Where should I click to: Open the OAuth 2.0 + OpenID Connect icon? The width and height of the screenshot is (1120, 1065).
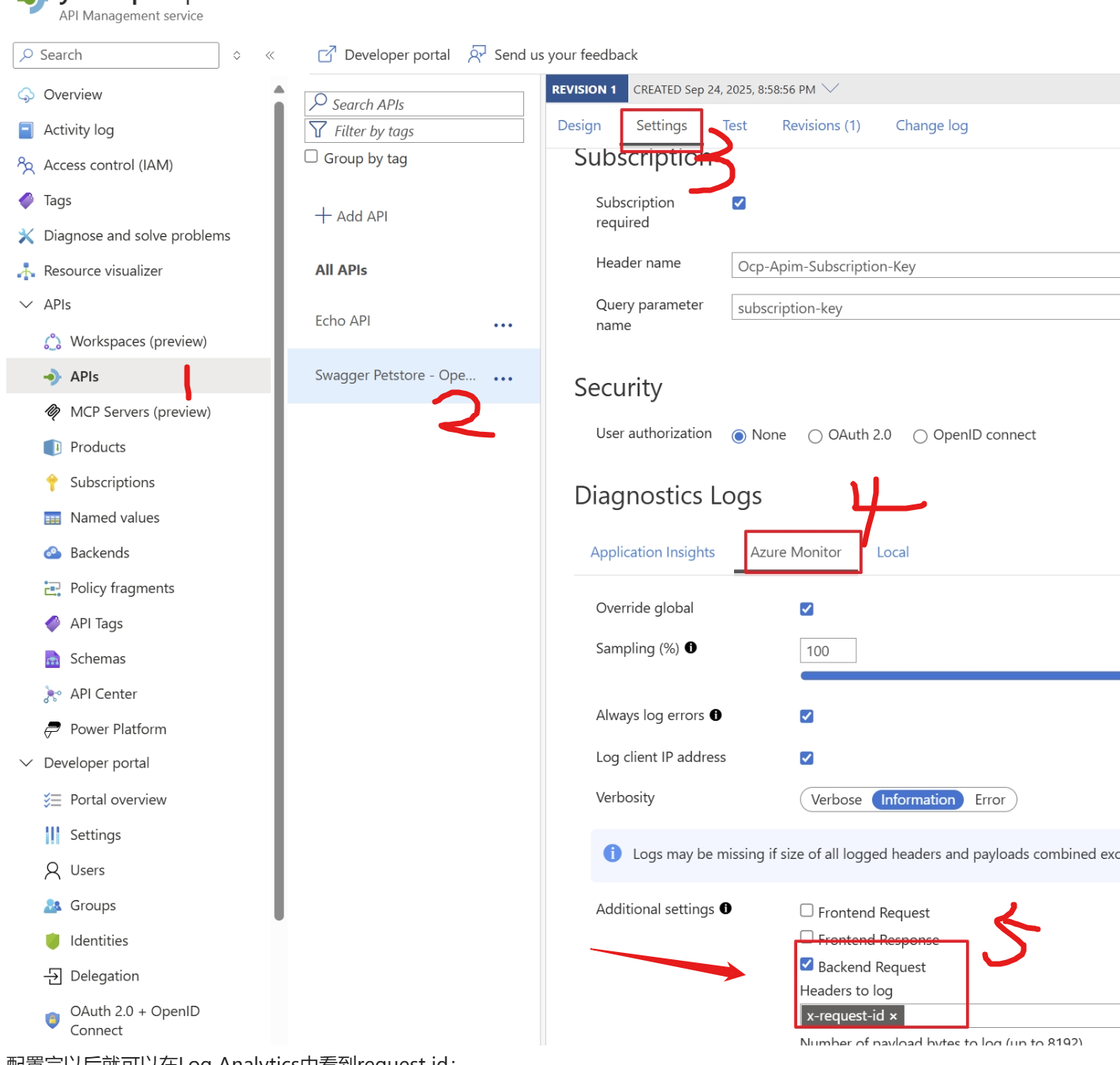[x=53, y=1020]
